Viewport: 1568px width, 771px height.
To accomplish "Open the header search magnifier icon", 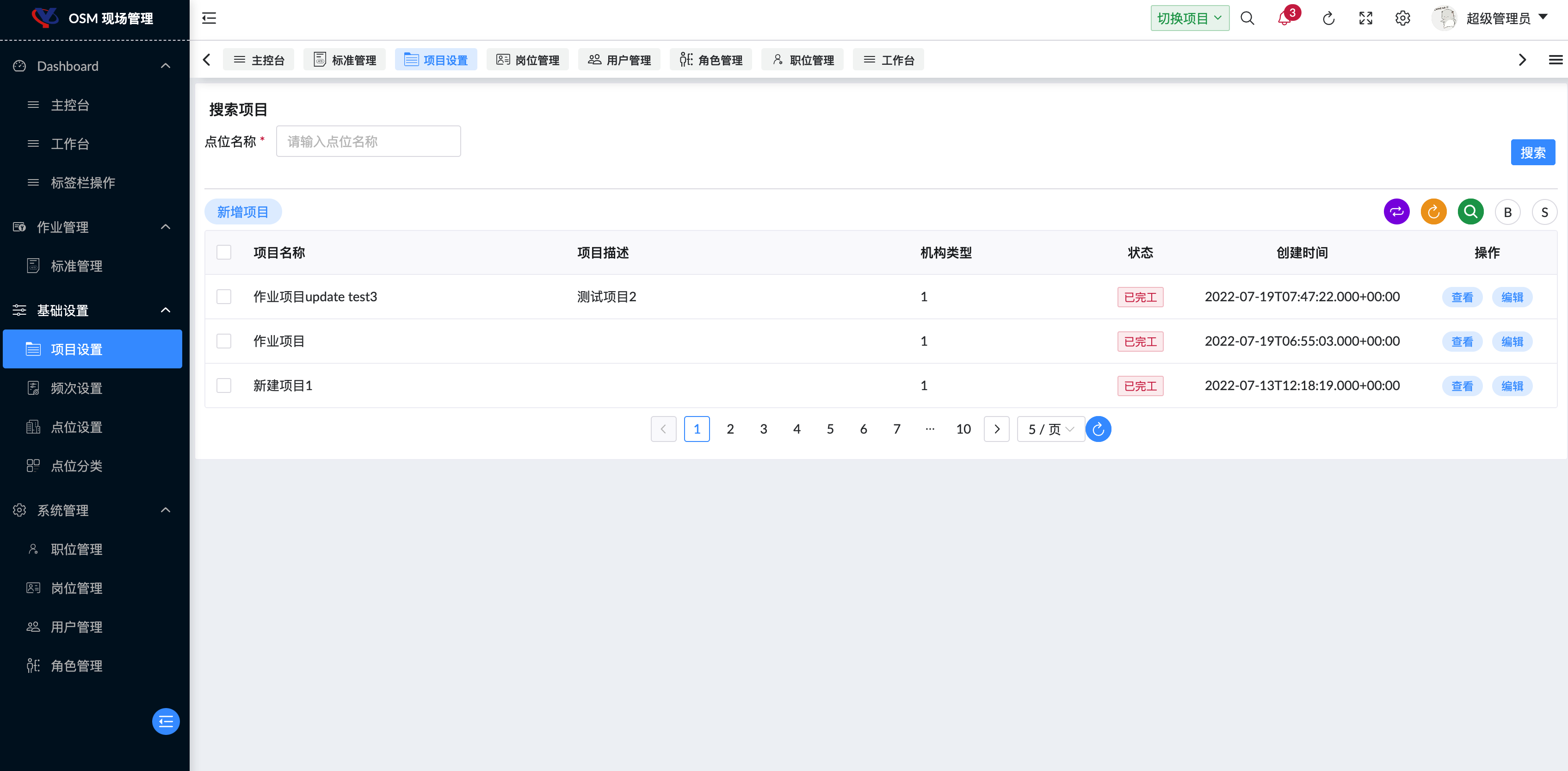I will 1247,18.
